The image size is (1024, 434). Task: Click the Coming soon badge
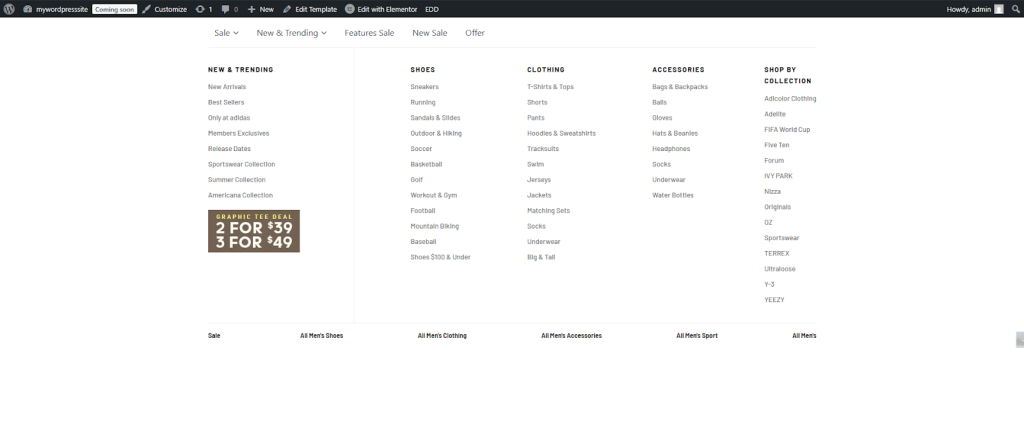point(115,8)
